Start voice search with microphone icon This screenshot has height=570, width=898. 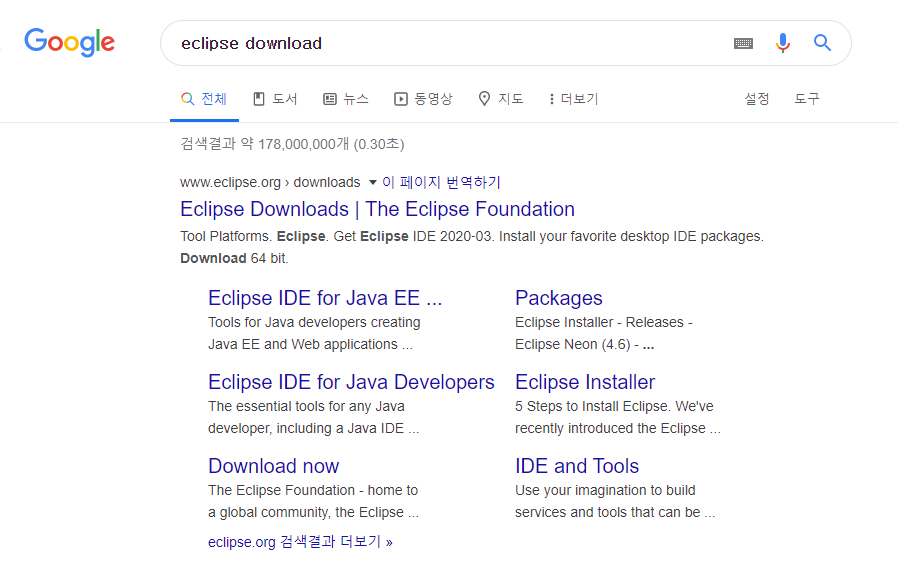pyautogui.click(x=783, y=43)
